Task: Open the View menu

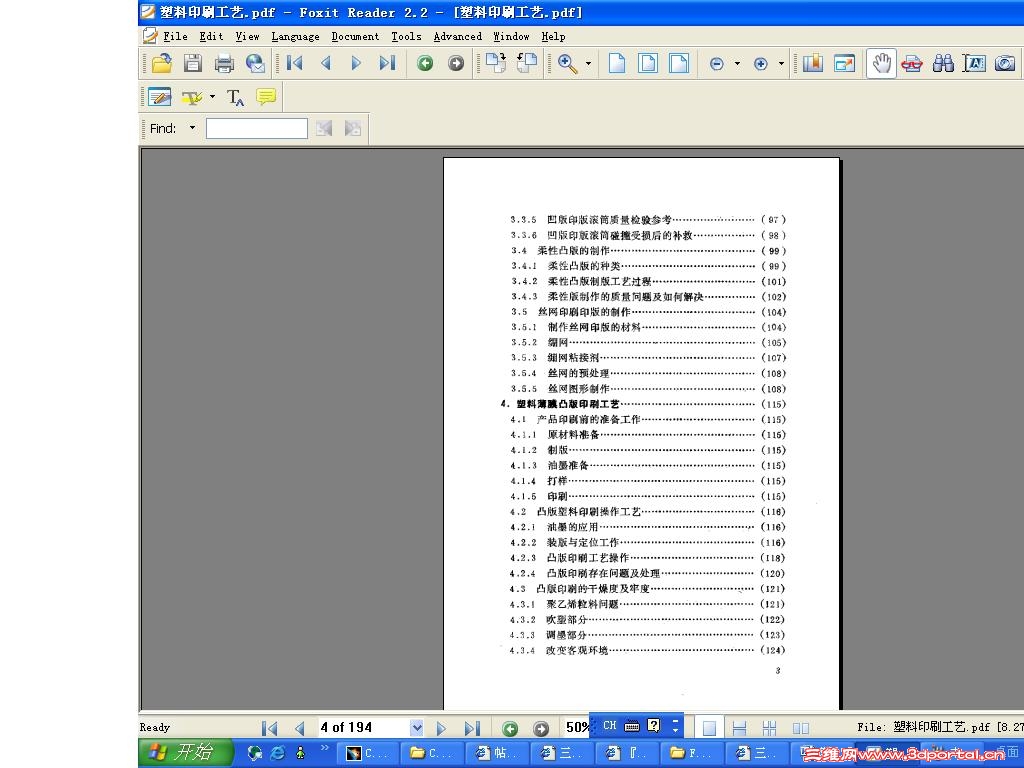Action: (x=248, y=37)
